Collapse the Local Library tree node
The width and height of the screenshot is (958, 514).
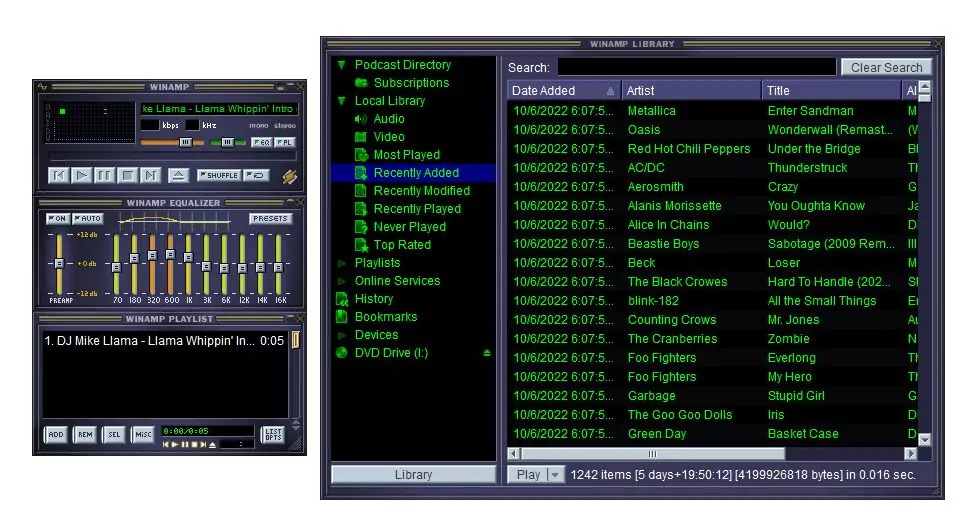tap(342, 101)
